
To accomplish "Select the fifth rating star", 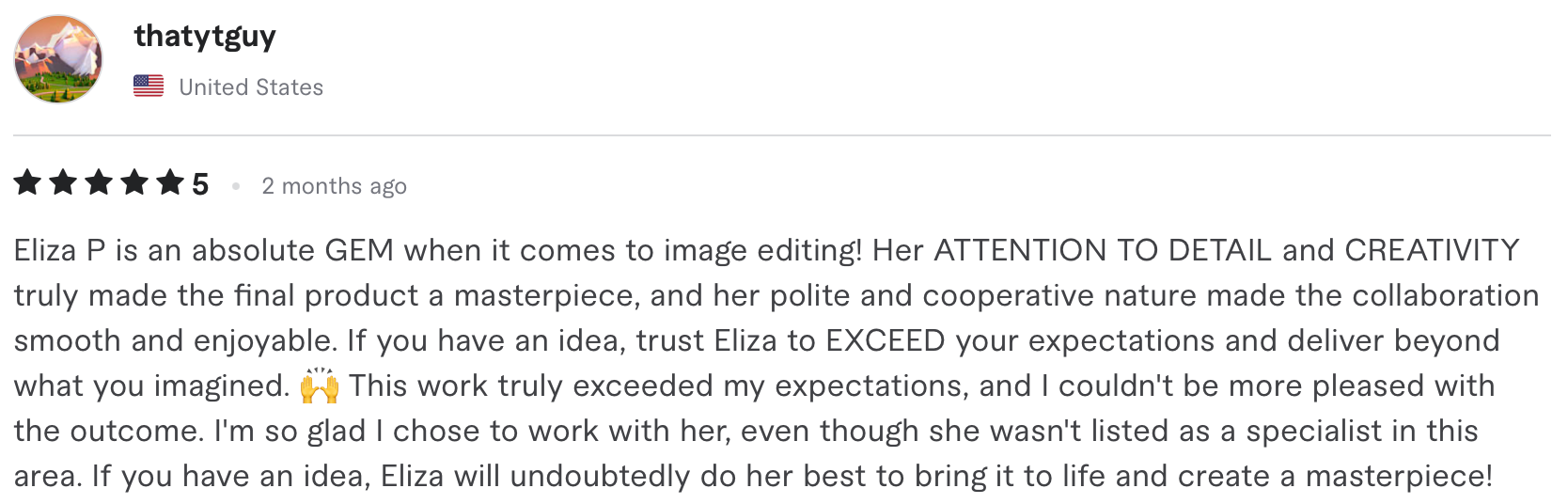I will [170, 182].
